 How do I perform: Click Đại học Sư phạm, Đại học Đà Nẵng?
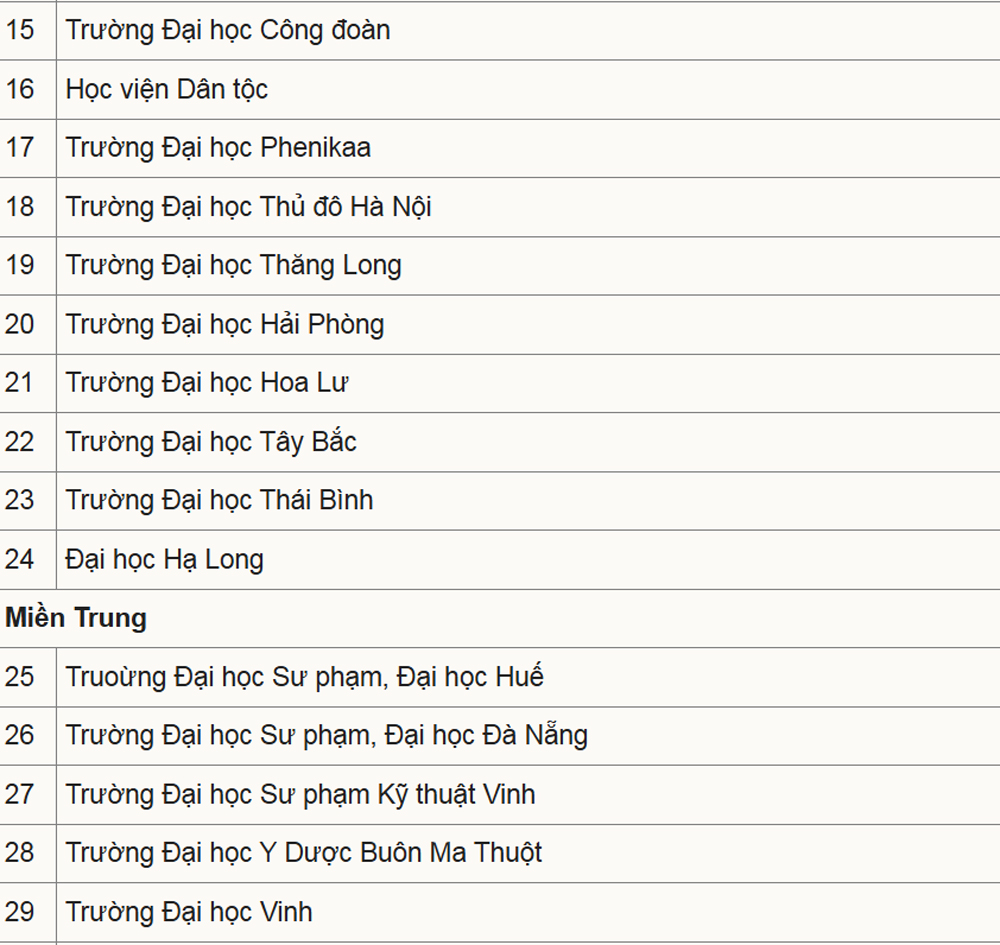pyautogui.click(x=327, y=735)
